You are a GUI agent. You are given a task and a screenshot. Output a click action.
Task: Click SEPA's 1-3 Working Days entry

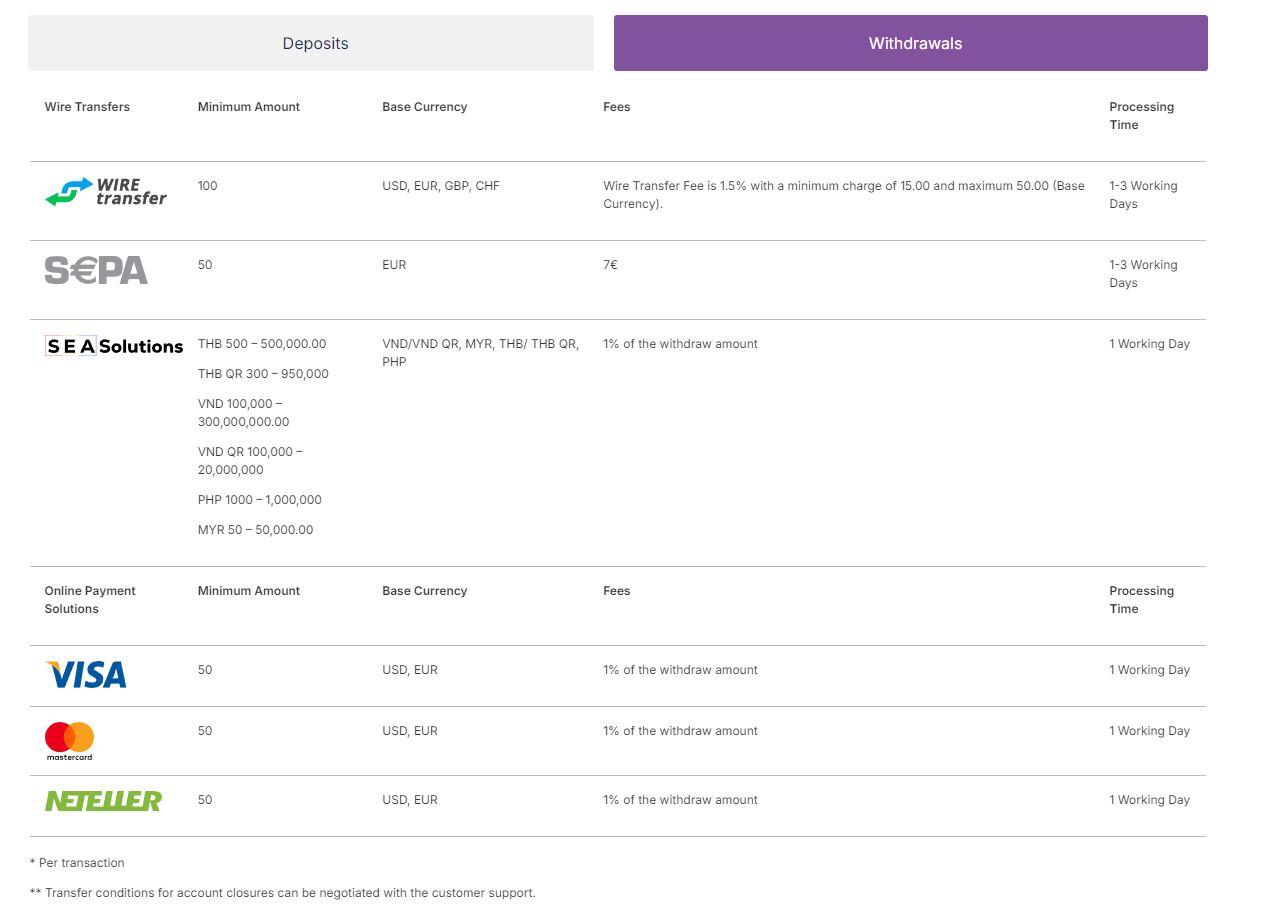click(x=1143, y=274)
